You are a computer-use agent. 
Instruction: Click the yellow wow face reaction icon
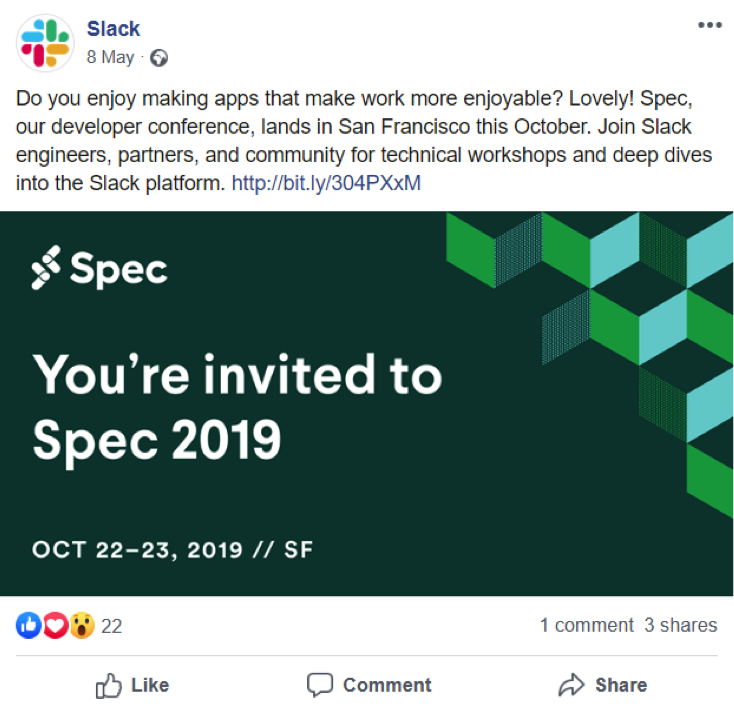[81, 626]
